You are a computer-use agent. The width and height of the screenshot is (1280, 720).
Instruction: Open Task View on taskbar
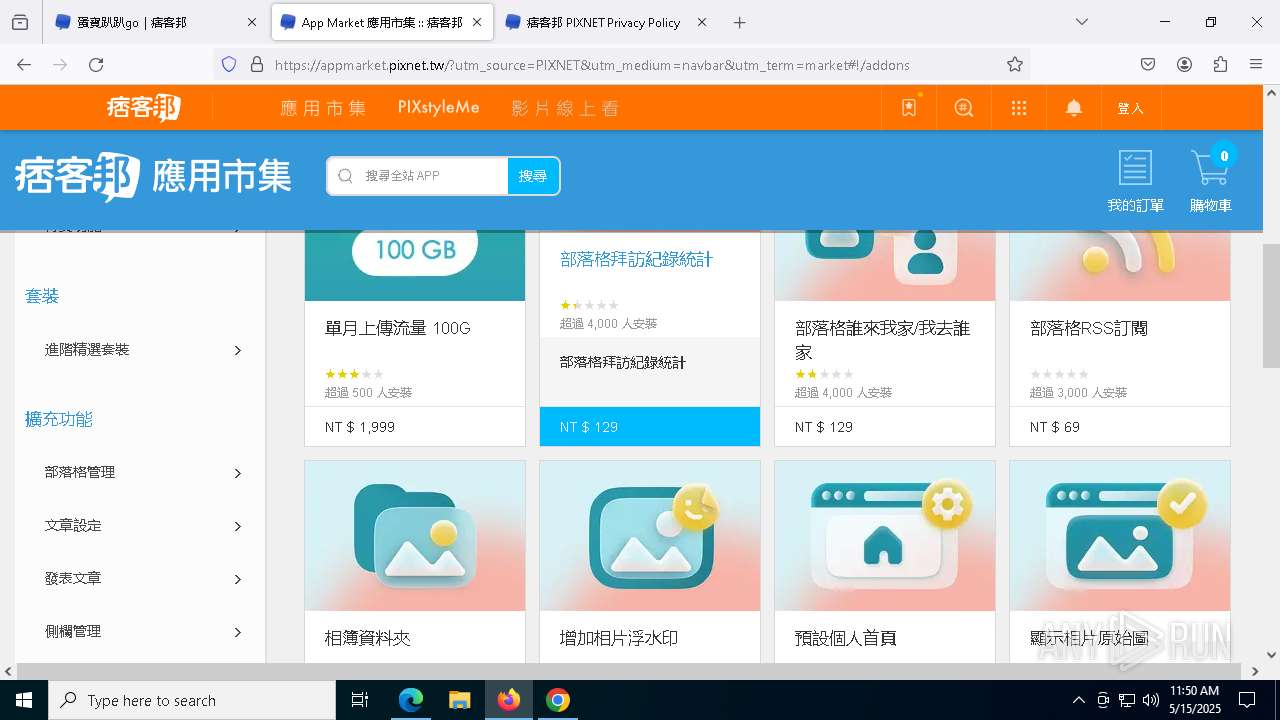pyautogui.click(x=360, y=700)
